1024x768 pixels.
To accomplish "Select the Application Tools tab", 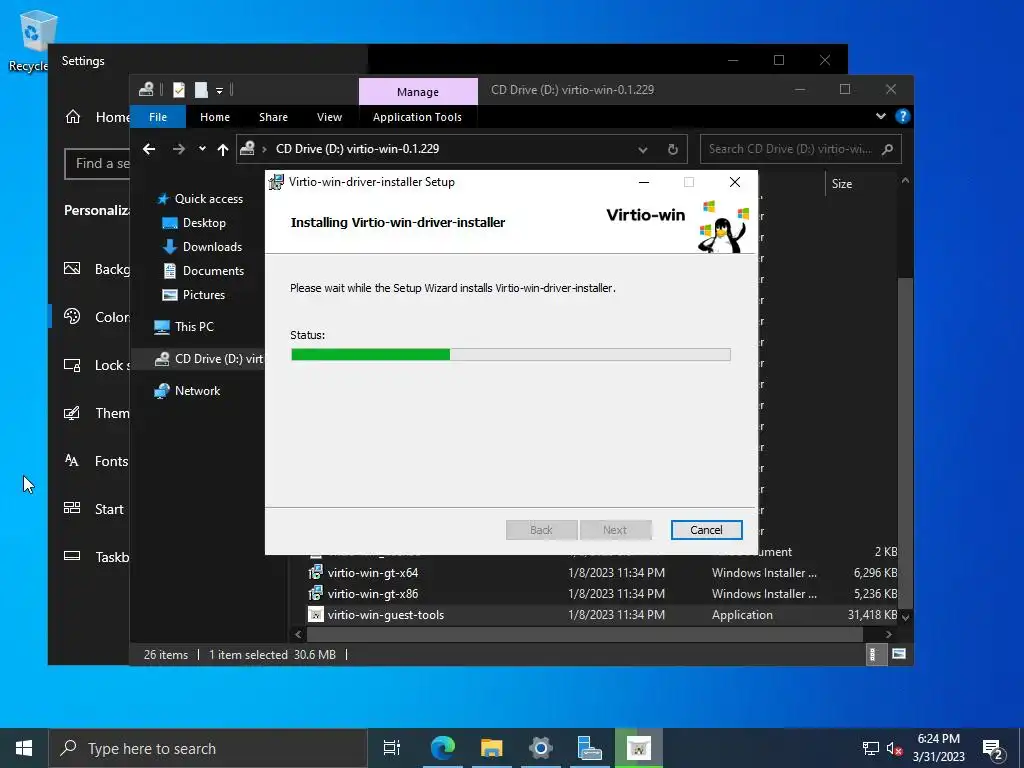I will click(x=417, y=117).
